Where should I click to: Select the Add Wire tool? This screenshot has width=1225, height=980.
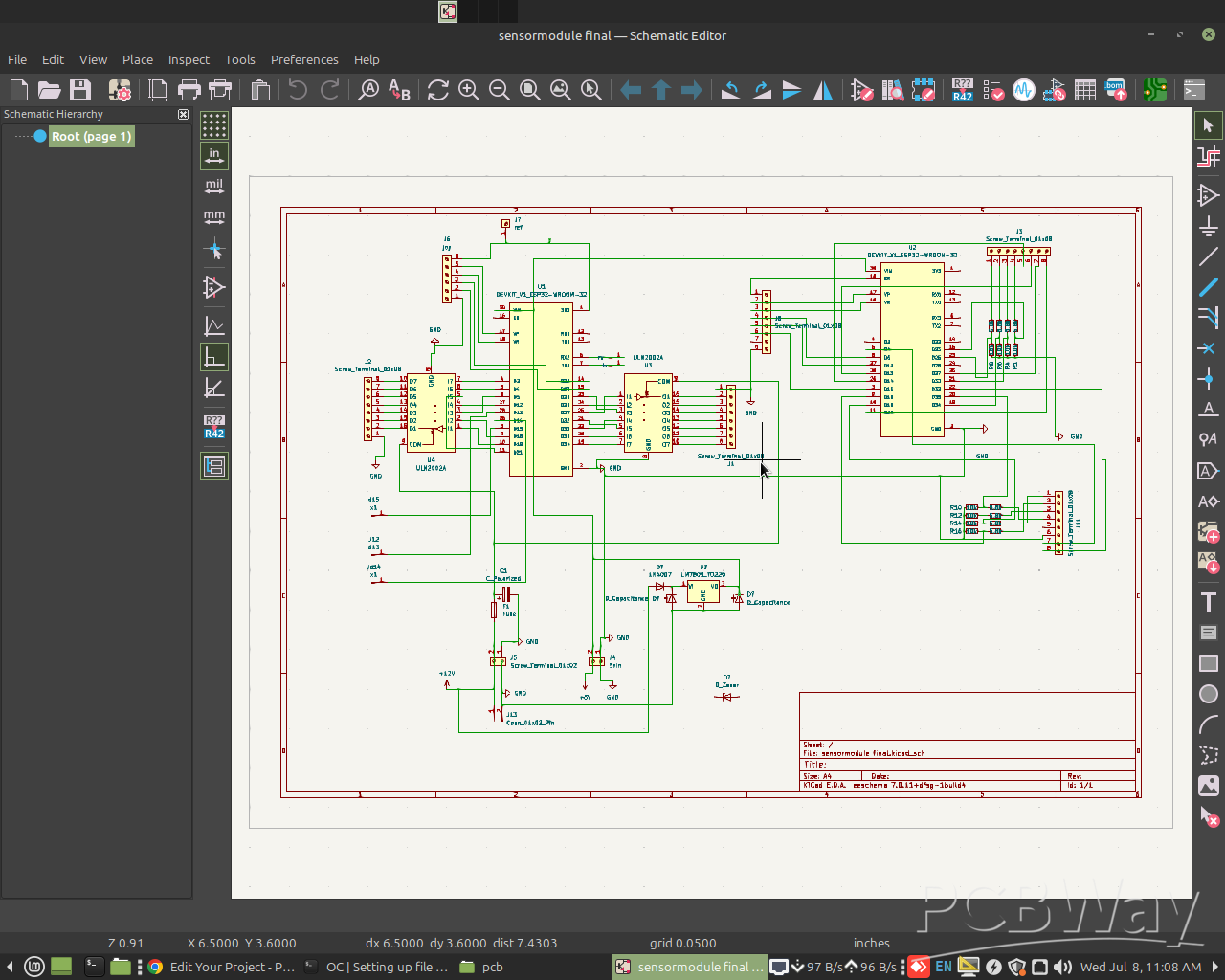pos(1209,256)
